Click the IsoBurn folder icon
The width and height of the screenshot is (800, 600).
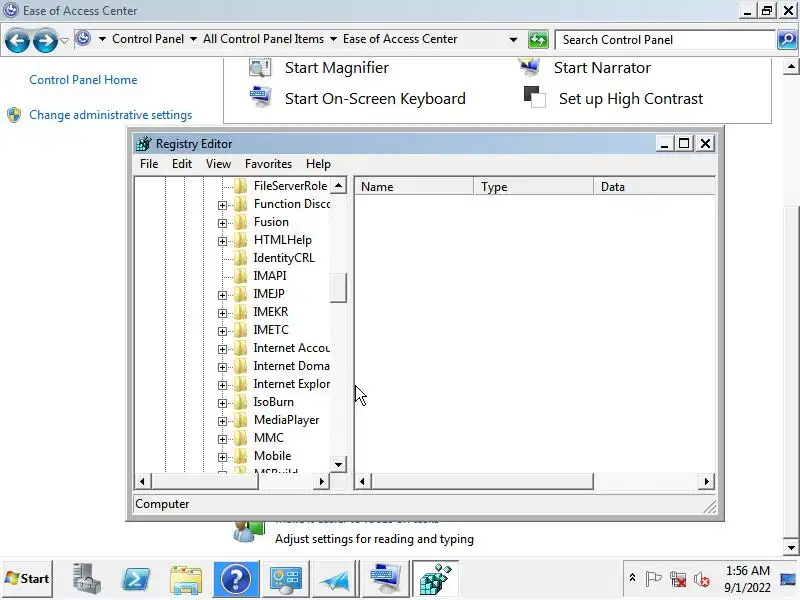(x=241, y=402)
